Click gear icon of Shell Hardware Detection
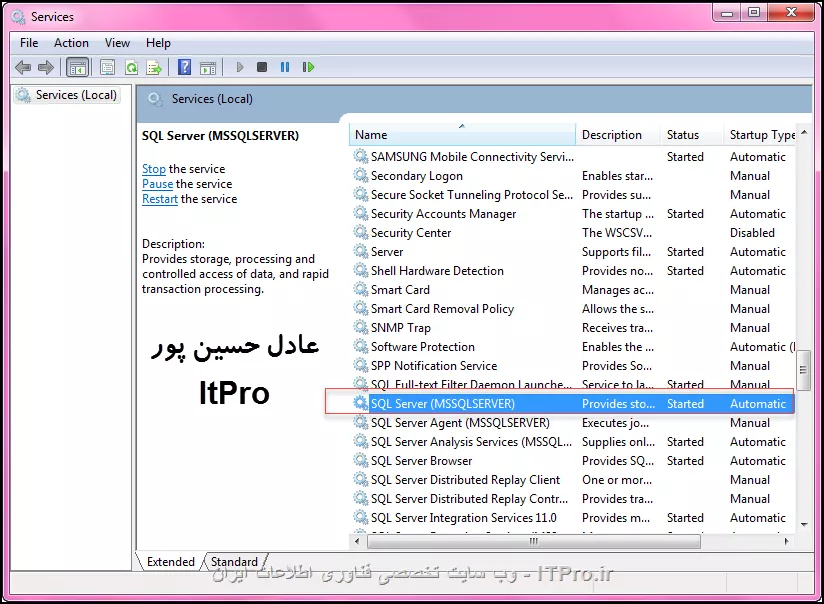 click(x=360, y=271)
